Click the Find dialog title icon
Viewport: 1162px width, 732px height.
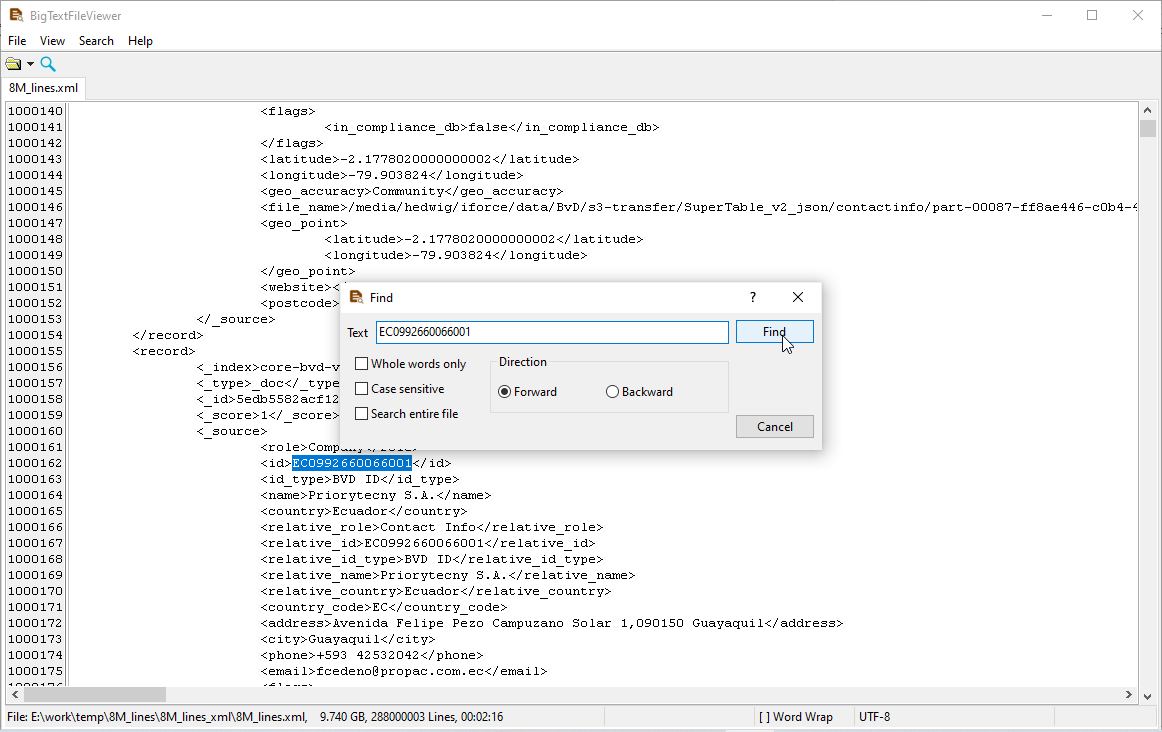click(356, 297)
